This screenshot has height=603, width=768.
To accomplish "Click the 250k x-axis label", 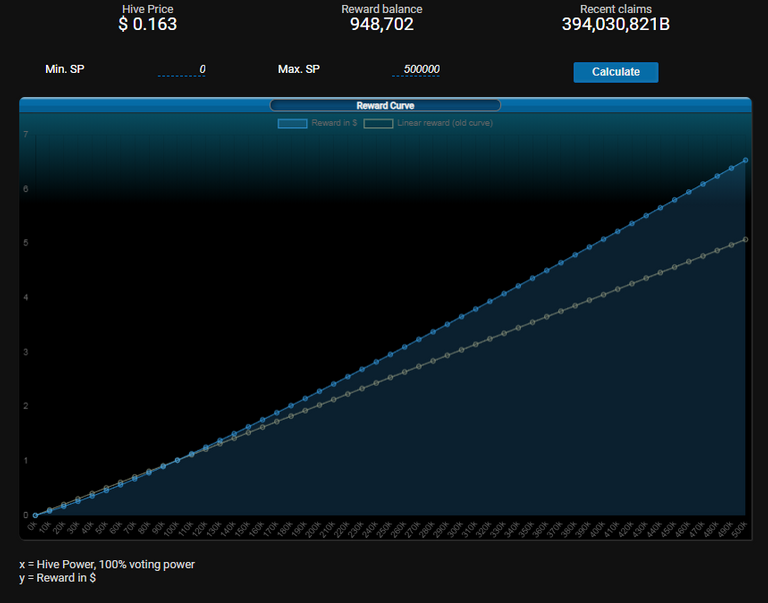I will pos(384,530).
